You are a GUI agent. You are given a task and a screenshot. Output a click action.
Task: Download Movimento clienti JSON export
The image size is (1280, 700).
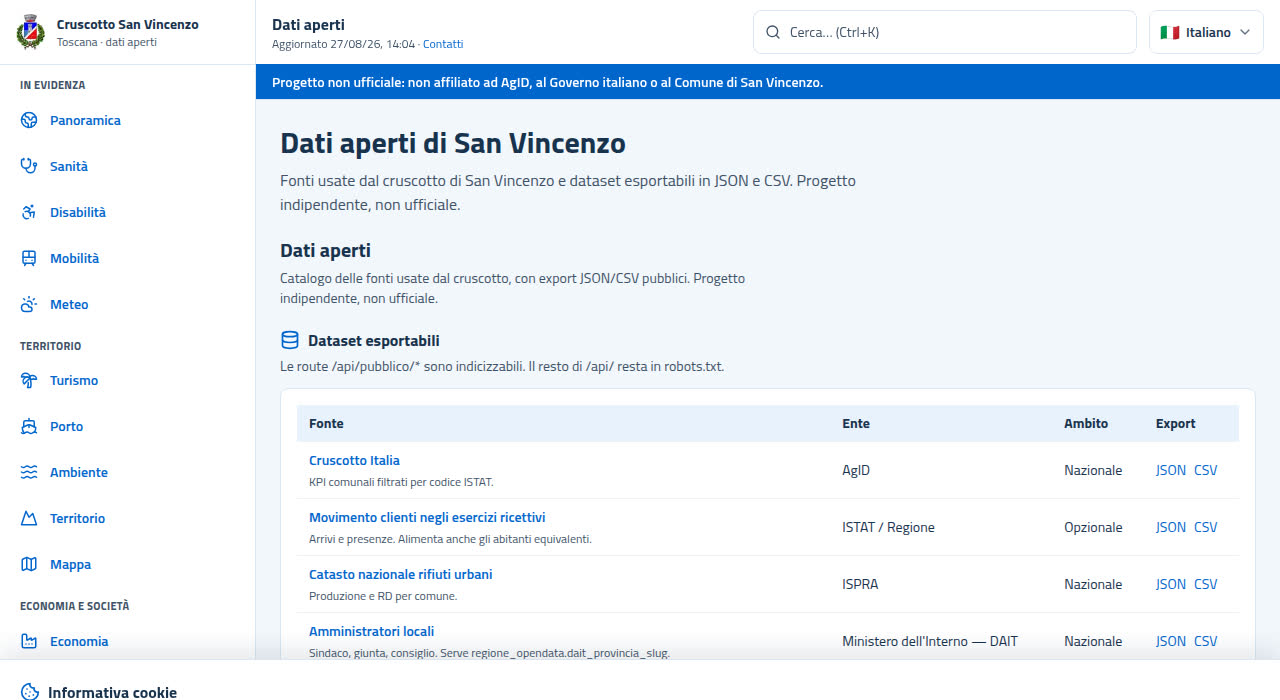point(1171,527)
